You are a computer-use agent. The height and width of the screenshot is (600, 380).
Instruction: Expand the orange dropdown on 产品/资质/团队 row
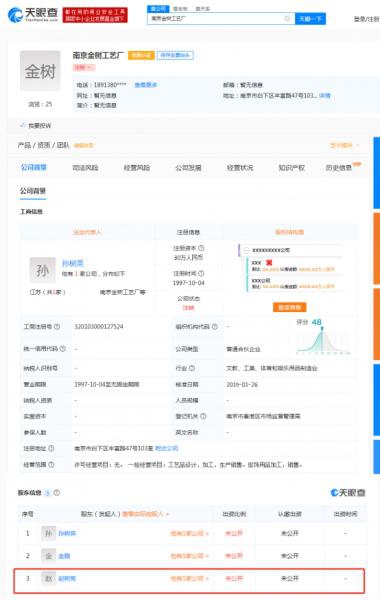pos(344,145)
